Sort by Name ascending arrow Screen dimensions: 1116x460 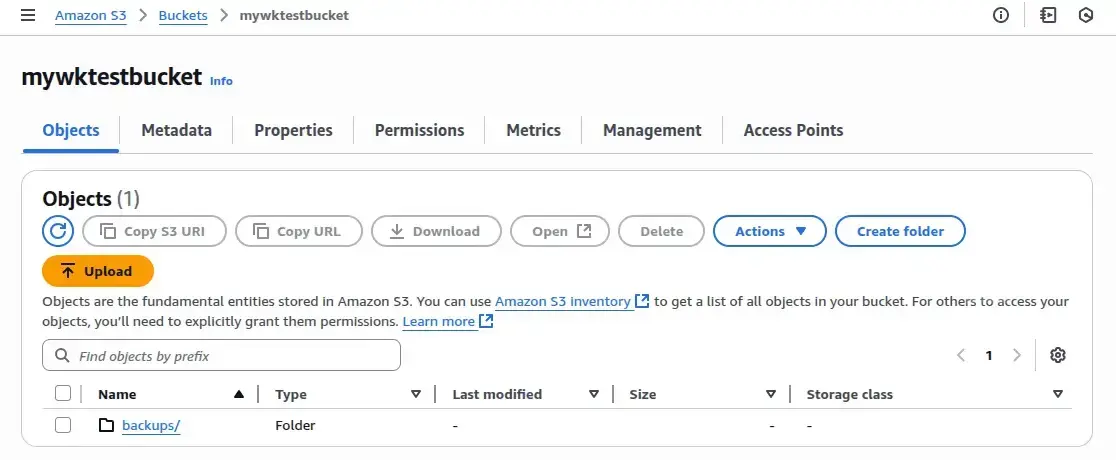239,394
